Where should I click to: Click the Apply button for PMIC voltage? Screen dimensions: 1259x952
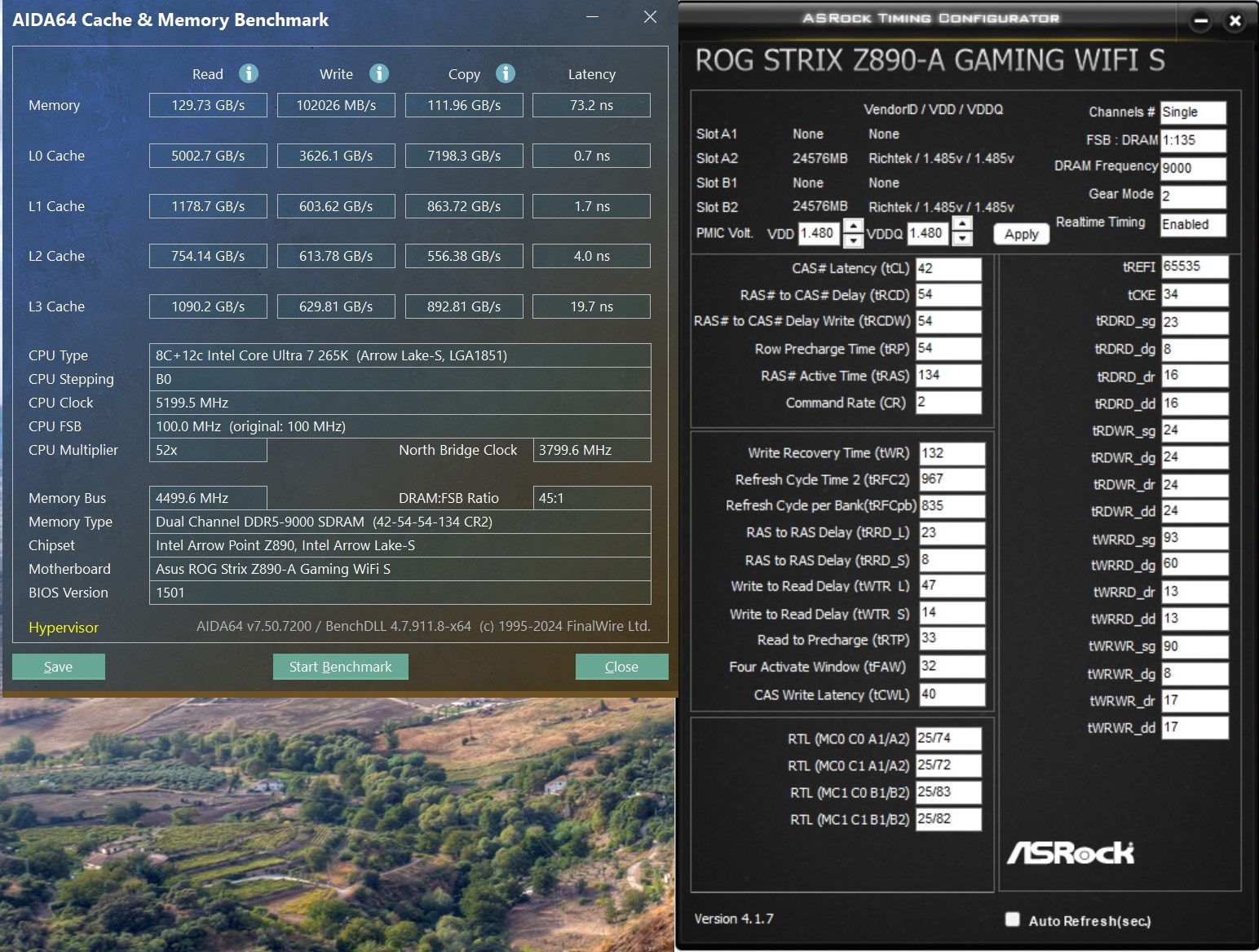[1022, 234]
